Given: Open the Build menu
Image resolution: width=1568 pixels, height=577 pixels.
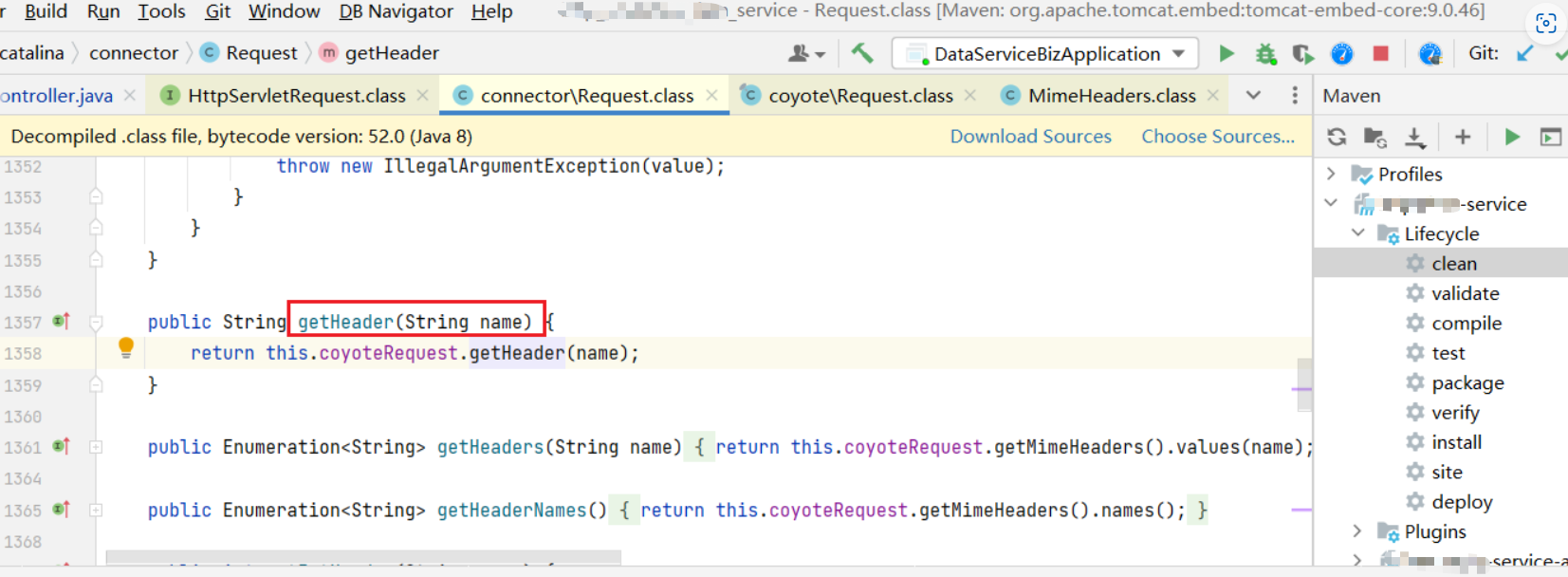Looking at the screenshot, I should (46, 11).
